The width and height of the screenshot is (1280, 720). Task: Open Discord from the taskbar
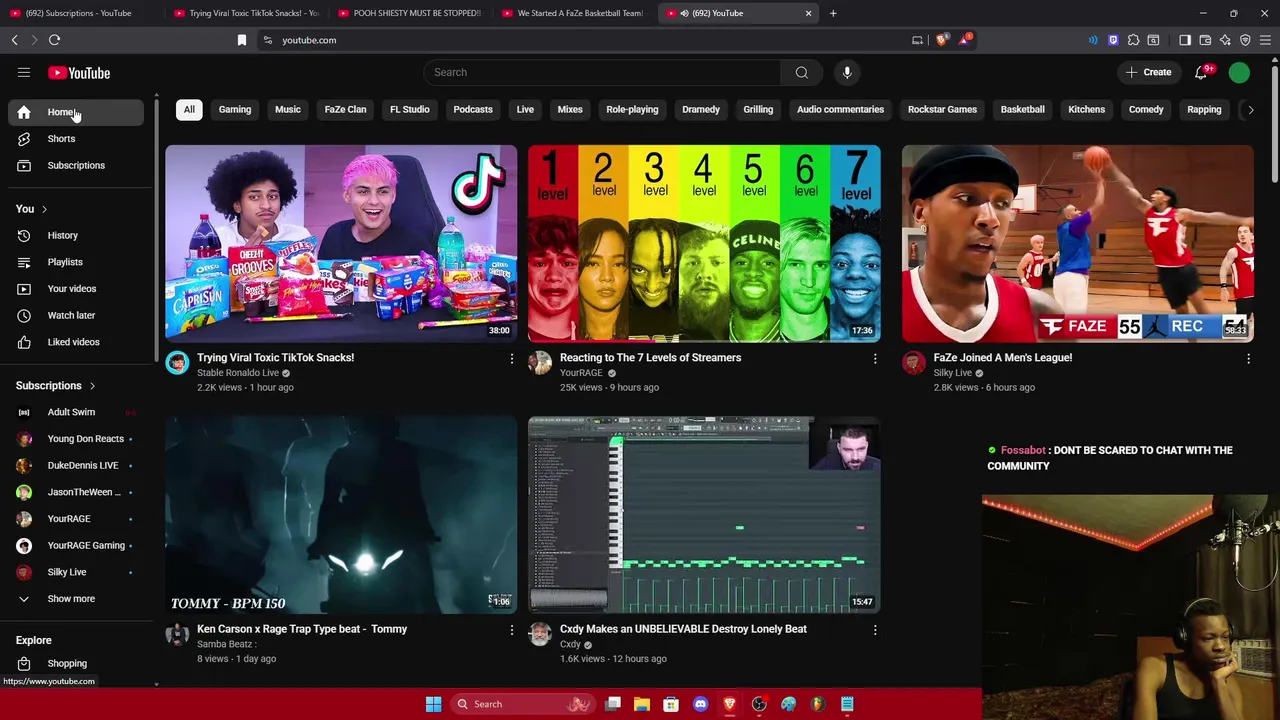[700, 704]
